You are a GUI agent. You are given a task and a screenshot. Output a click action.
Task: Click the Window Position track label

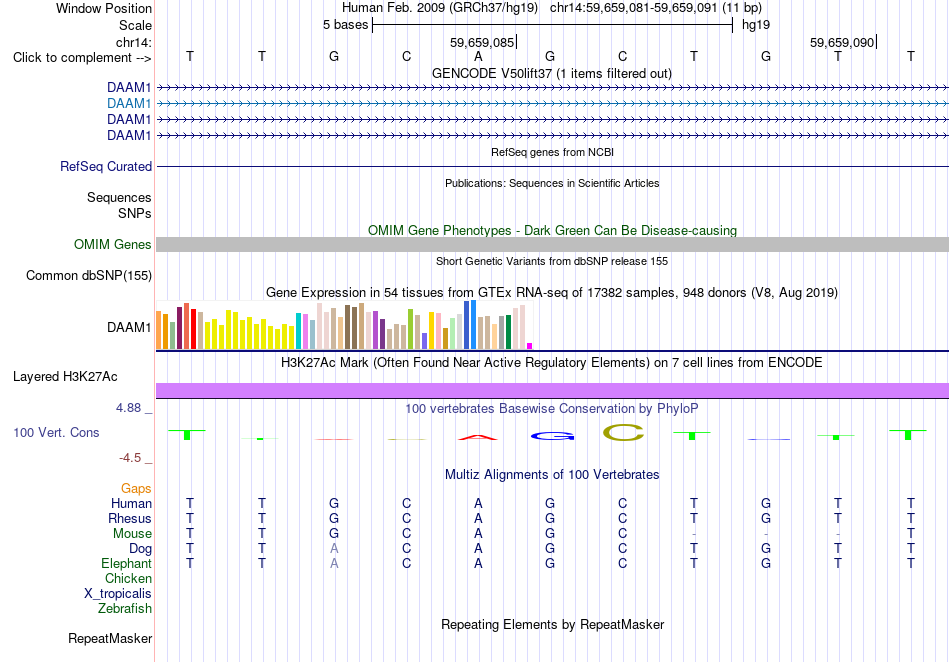104,8
